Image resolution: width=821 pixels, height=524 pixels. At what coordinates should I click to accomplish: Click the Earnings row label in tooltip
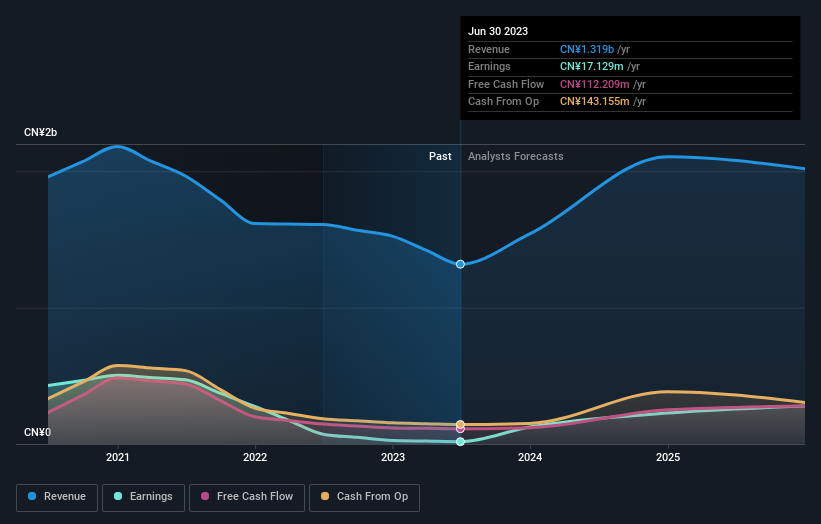click(x=490, y=66)
